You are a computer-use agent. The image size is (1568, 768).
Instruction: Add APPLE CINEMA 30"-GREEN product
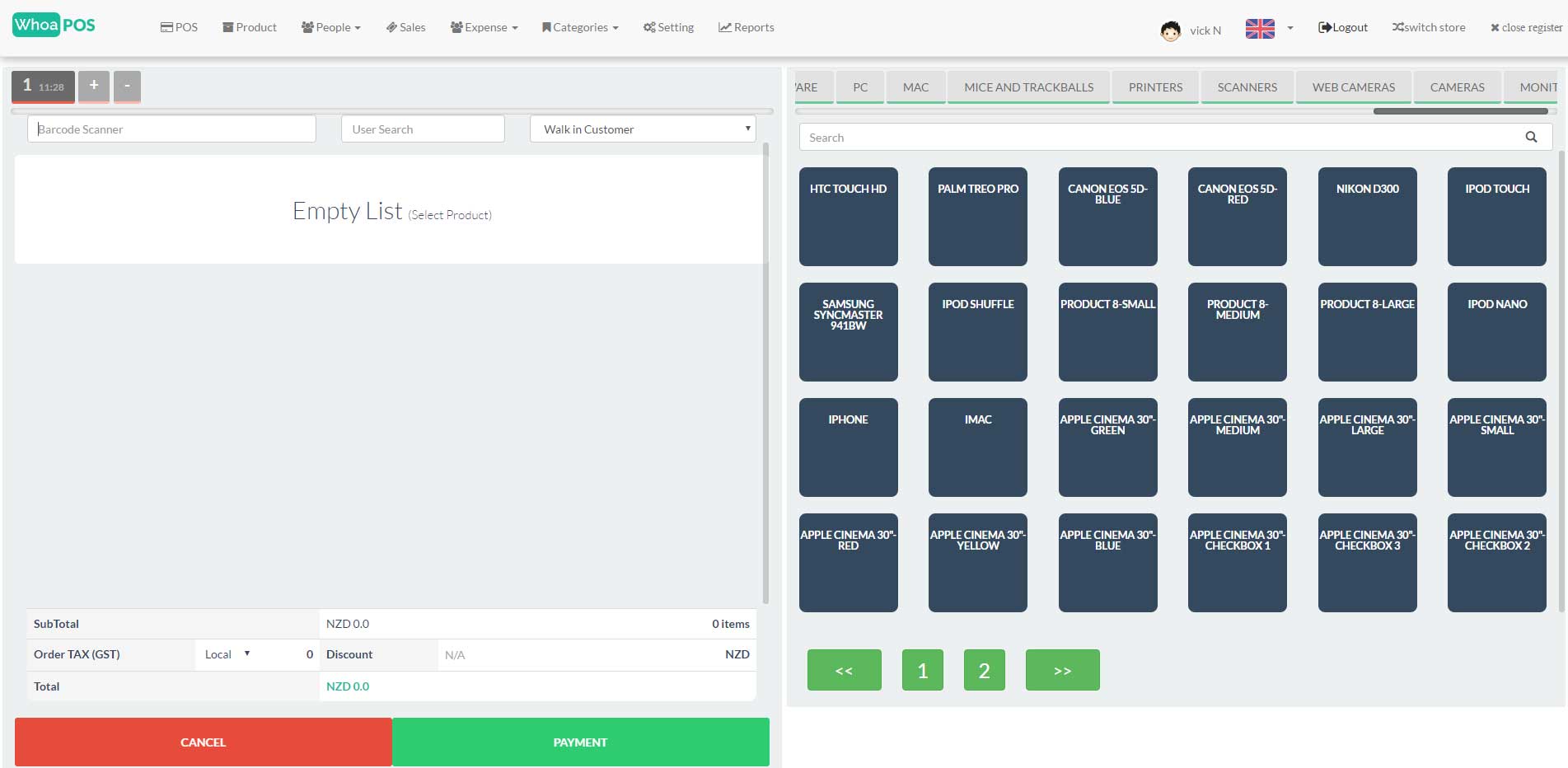(x=1107, y=447)
